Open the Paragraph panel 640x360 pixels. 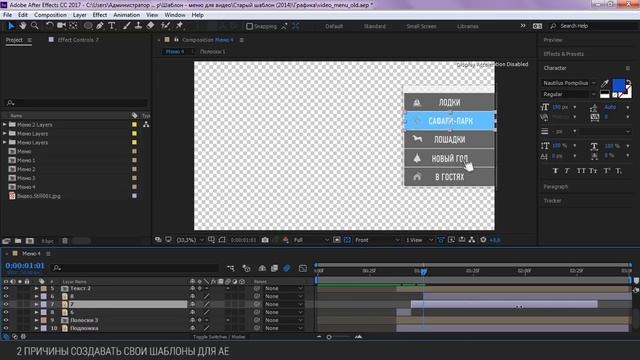click(x=556, y=187)
